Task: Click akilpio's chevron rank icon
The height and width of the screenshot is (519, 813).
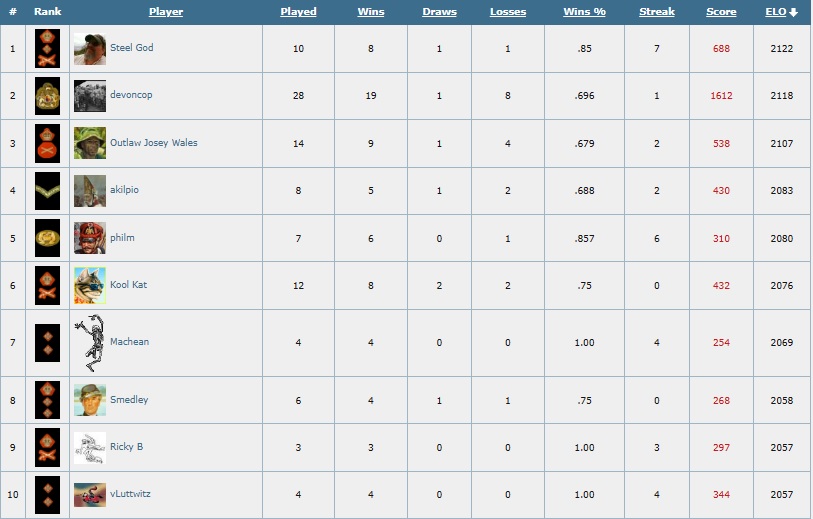Action: pos(47,191)
